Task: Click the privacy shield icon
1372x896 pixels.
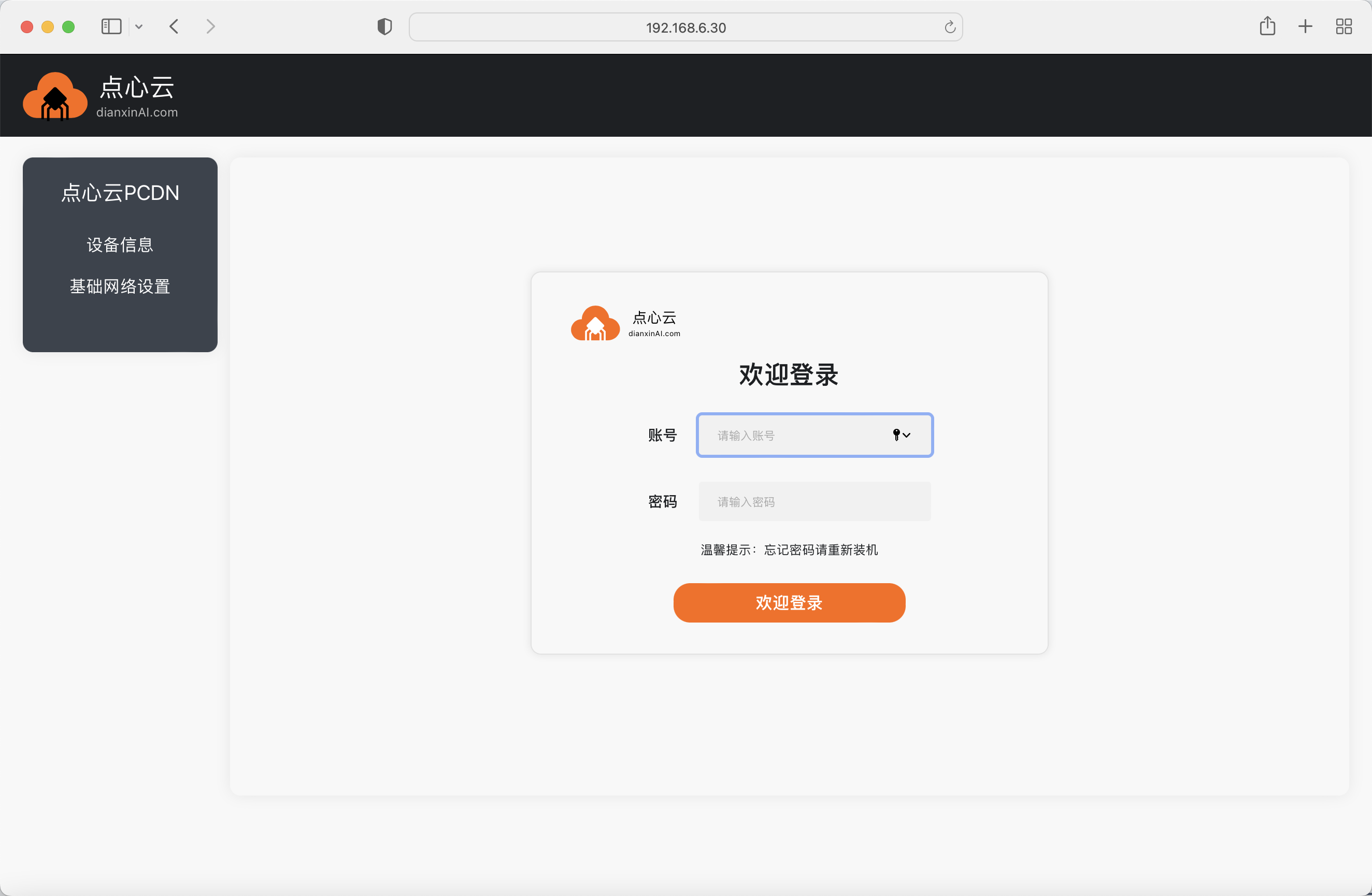Action: coord(384,26)
